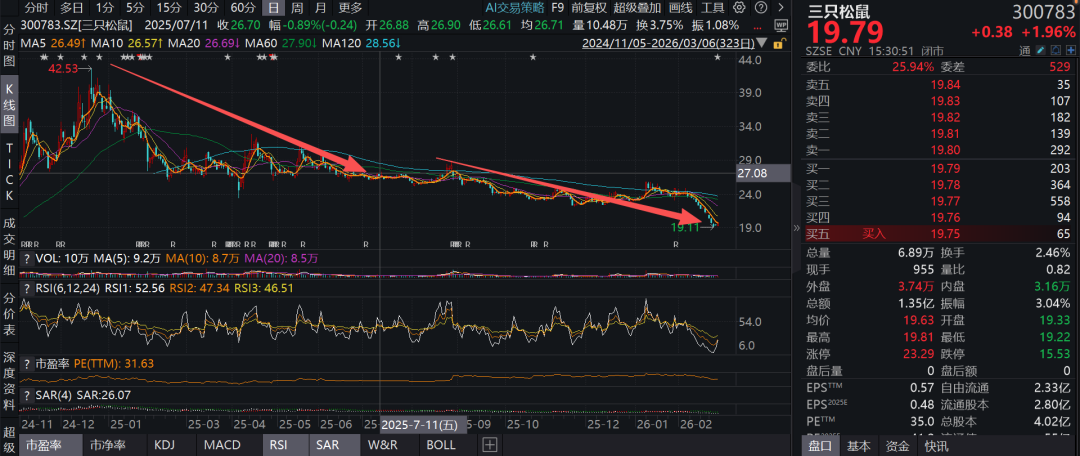
Task: Toggle the KDJ indicator panel
Action: tap(165, 445)
